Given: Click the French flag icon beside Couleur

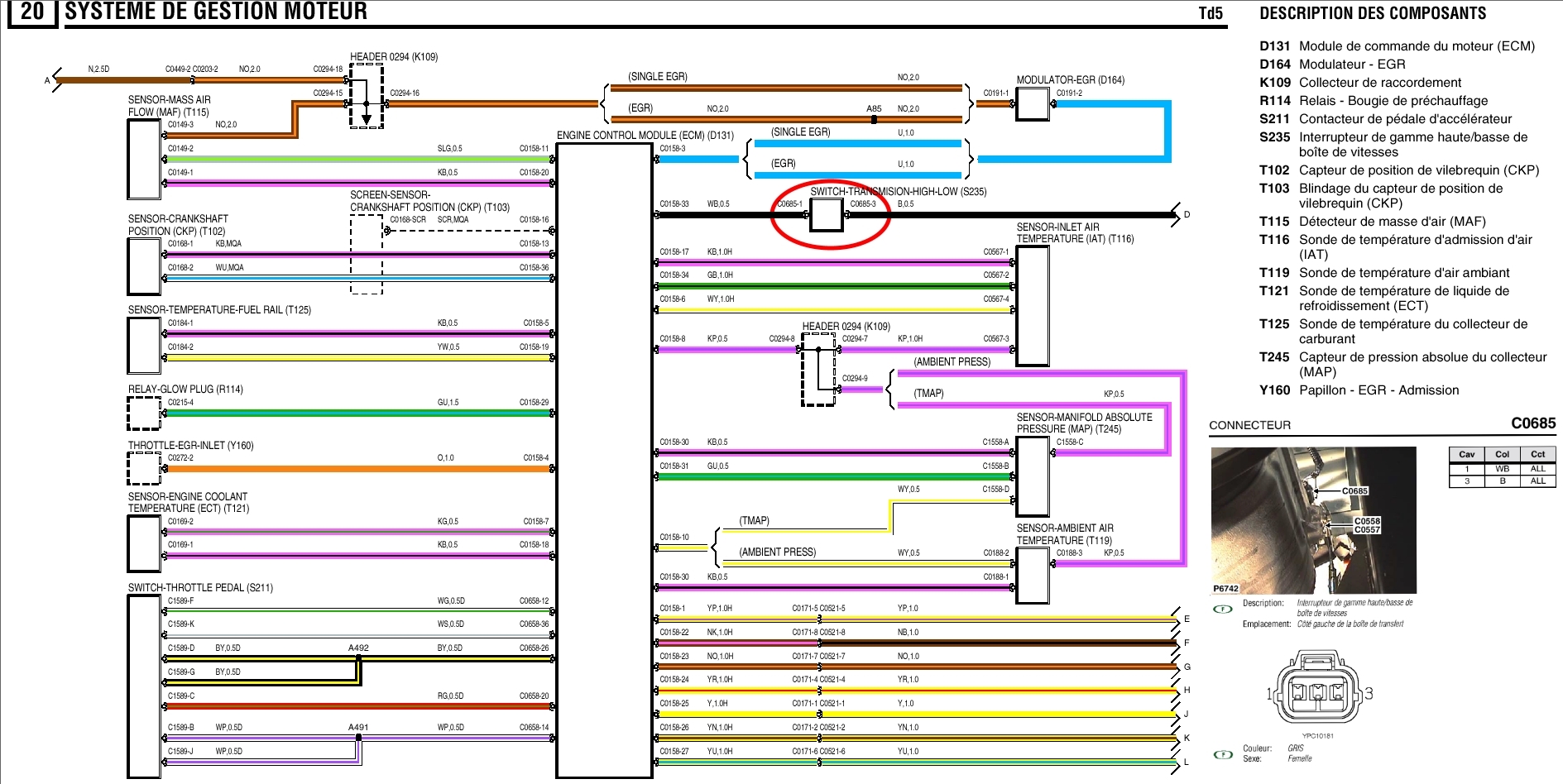Looking at the screenshot, I should coord(1222,754).
